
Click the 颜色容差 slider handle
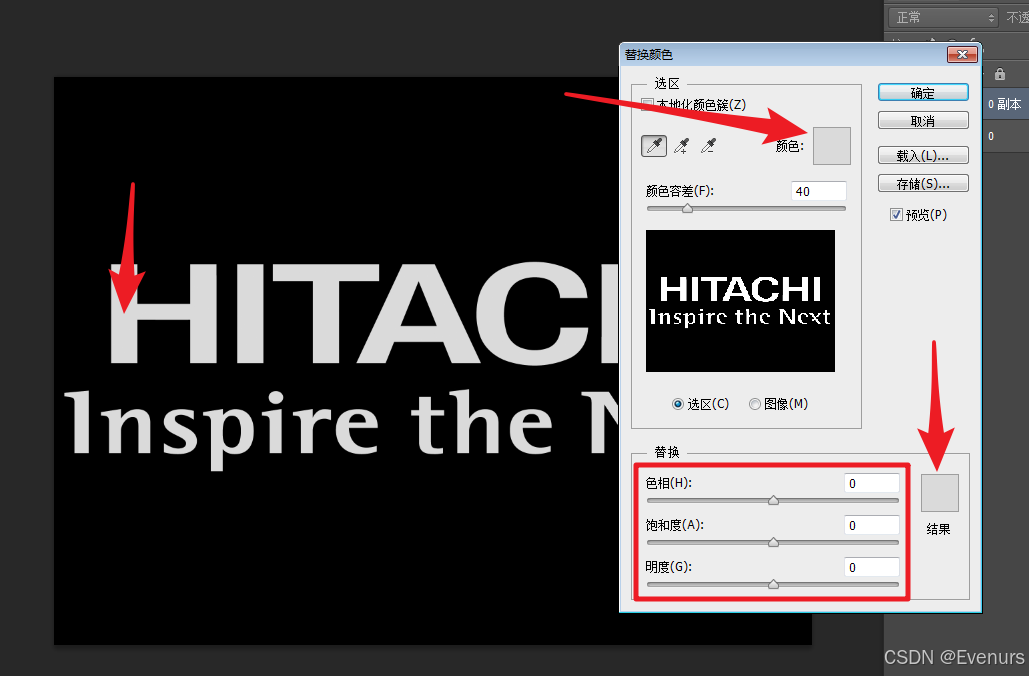(687, 208)
